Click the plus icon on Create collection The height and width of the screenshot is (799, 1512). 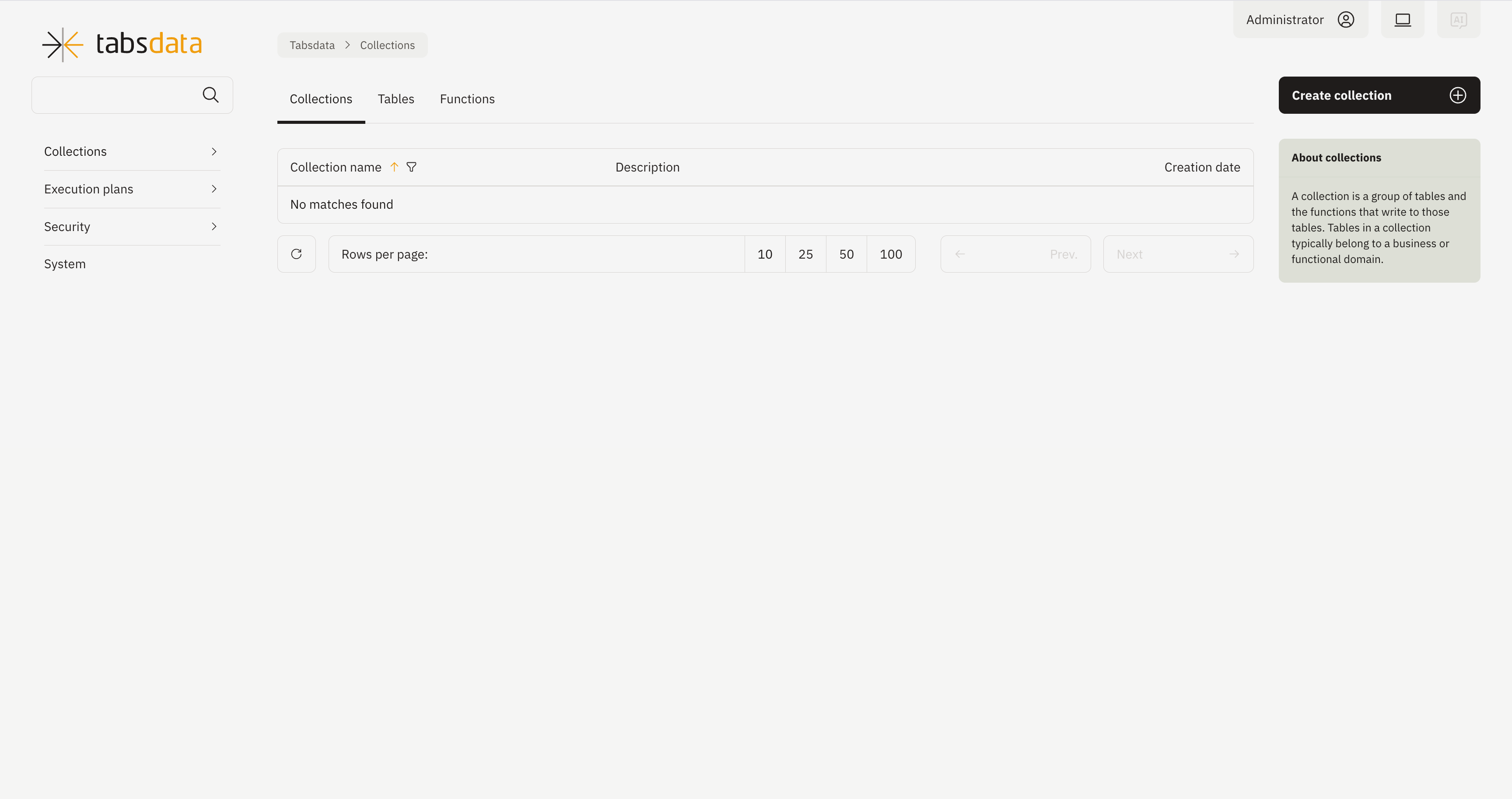pos(1457,95)
